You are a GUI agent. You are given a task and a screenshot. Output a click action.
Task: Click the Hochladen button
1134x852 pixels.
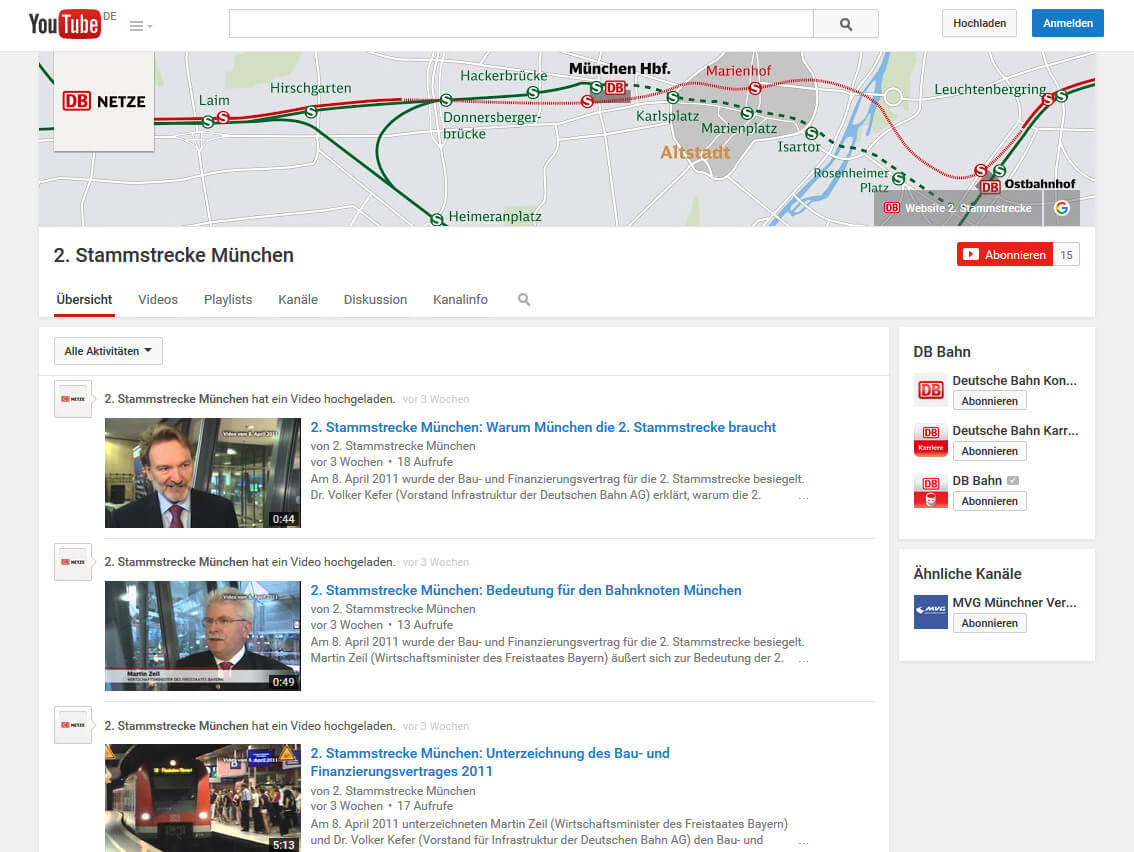979,23
